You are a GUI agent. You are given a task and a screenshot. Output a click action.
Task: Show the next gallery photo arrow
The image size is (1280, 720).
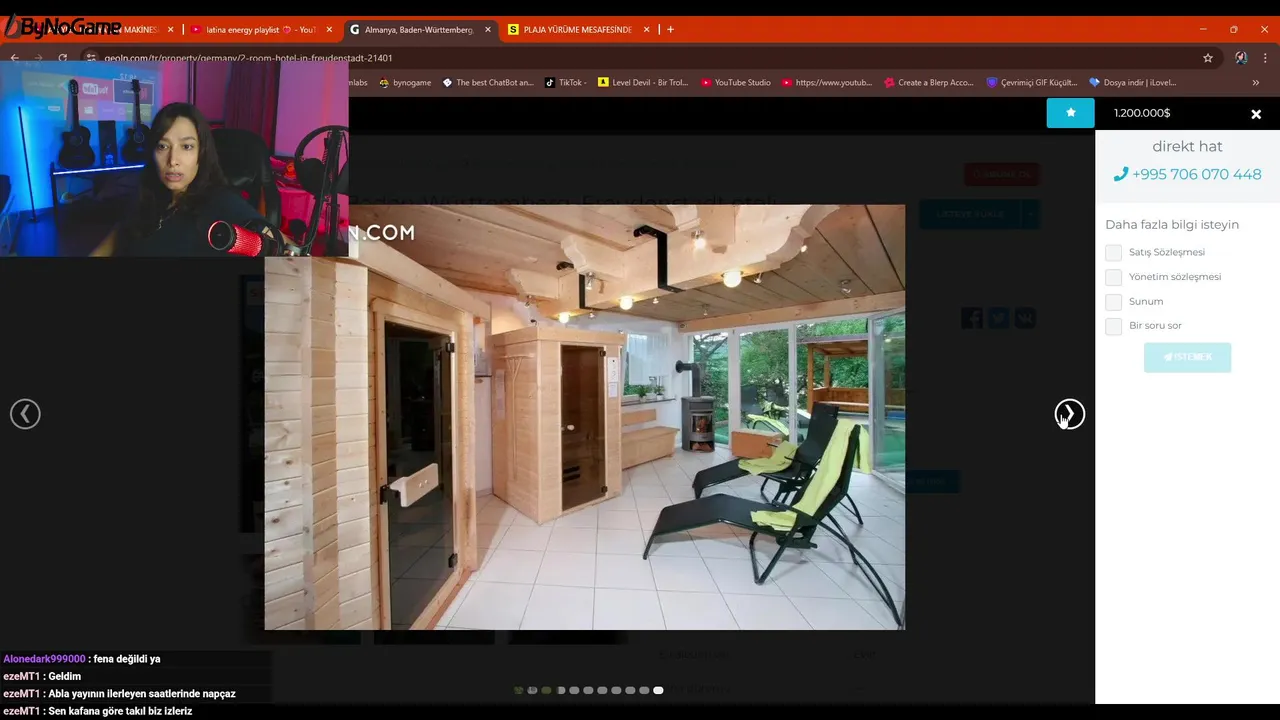(1069, 414)
